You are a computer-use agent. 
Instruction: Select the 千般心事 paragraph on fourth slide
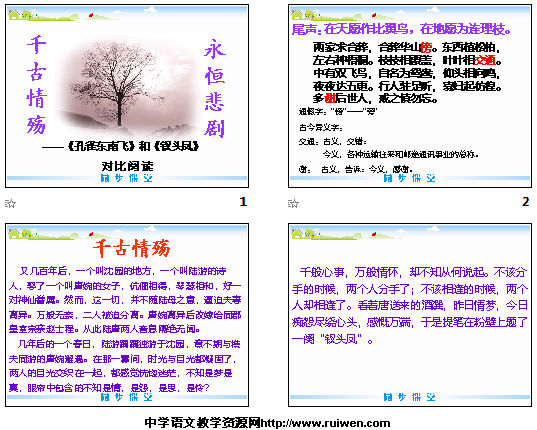410,305
